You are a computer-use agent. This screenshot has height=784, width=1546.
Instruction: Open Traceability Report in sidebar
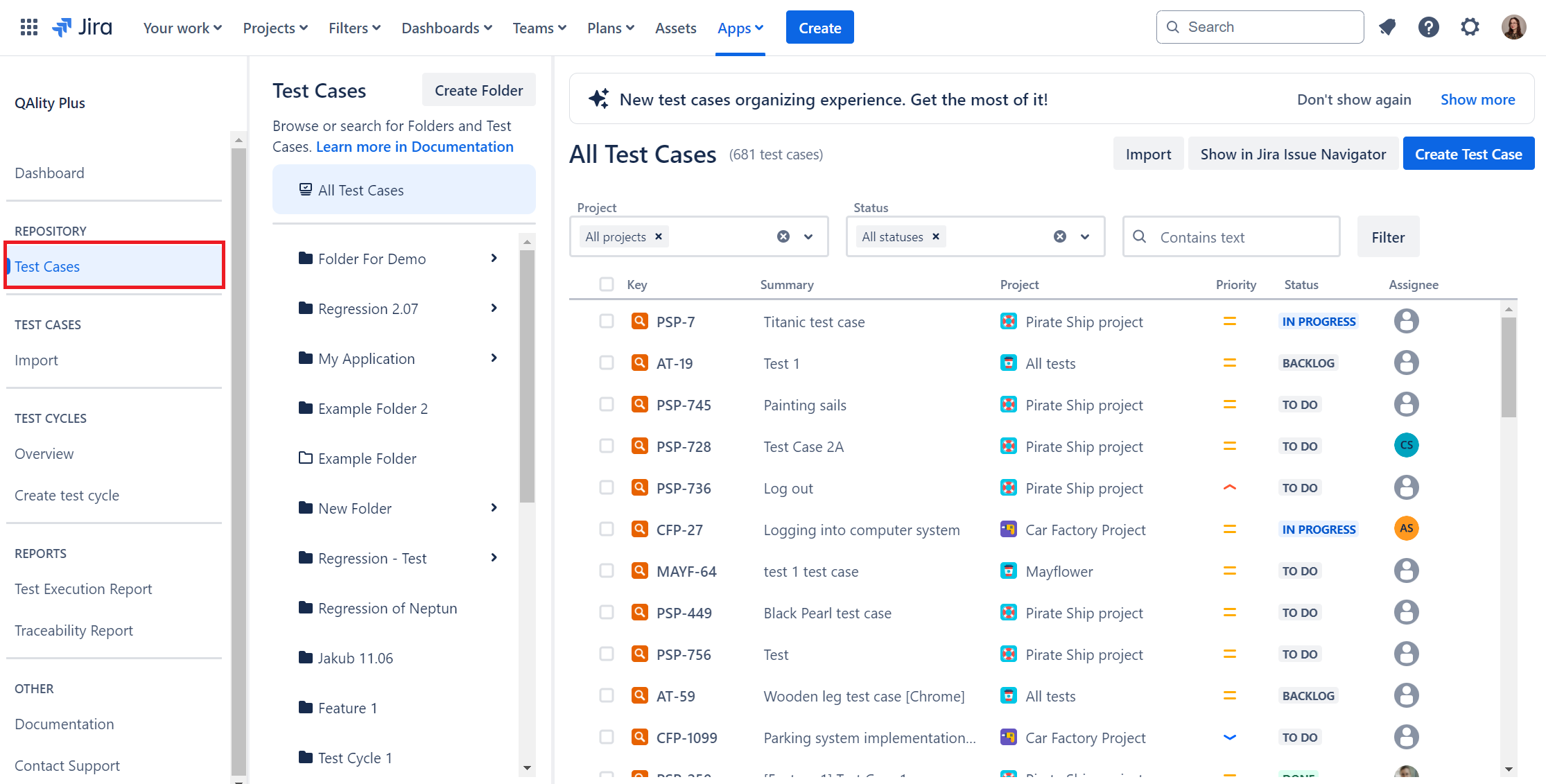(x=73, y=630)
